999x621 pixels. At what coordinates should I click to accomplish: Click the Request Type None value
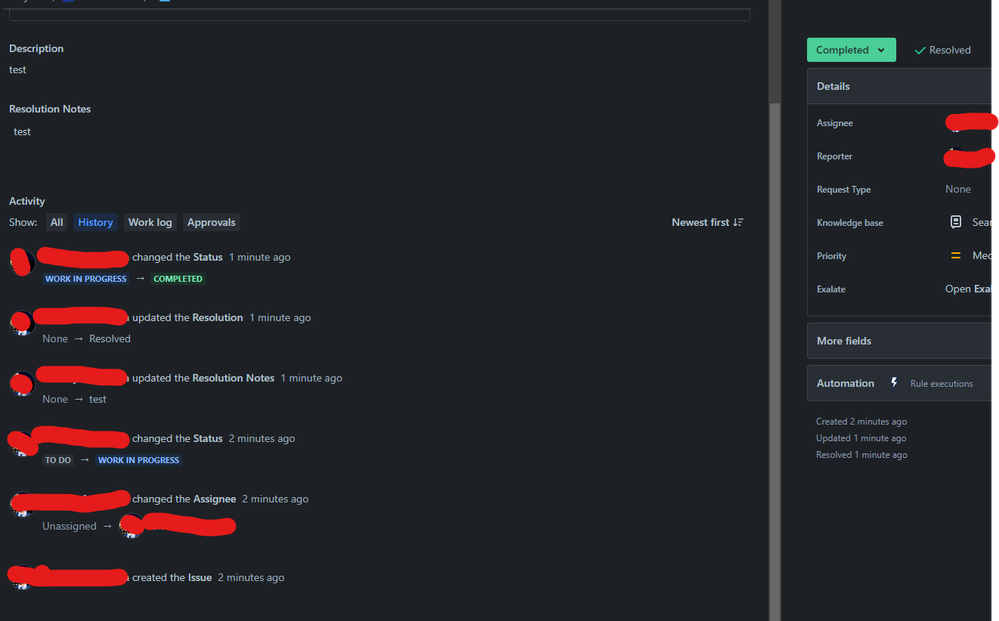click(x=958, y=189)
